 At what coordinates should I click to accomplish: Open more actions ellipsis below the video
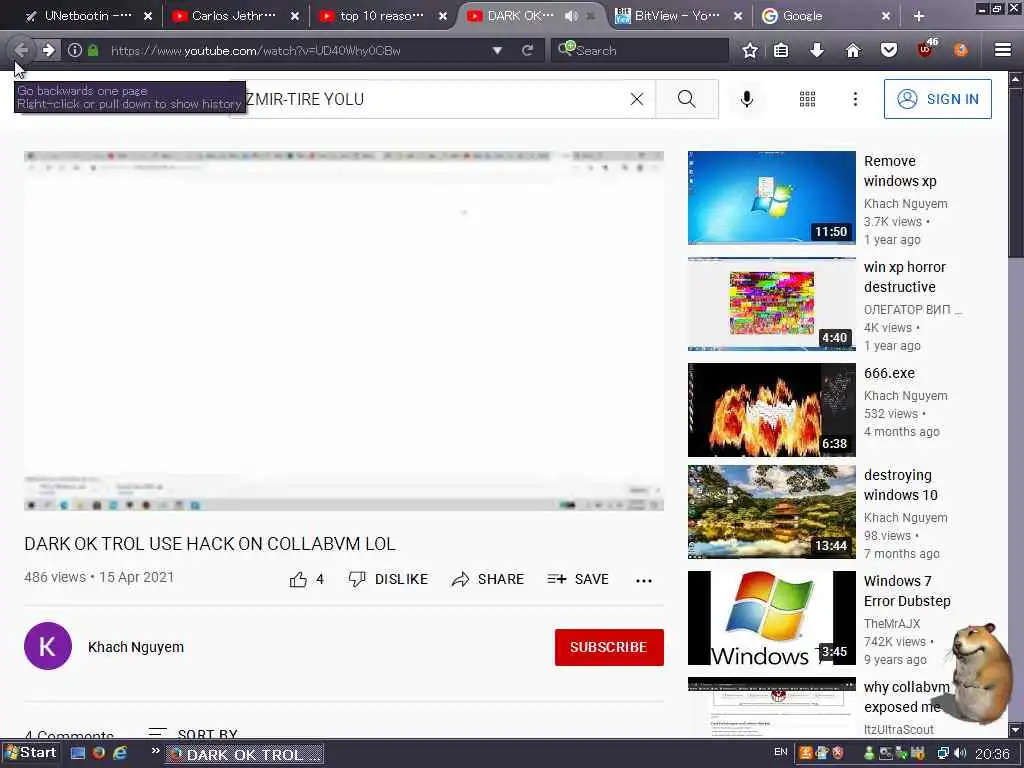click(x=644, y=580)
